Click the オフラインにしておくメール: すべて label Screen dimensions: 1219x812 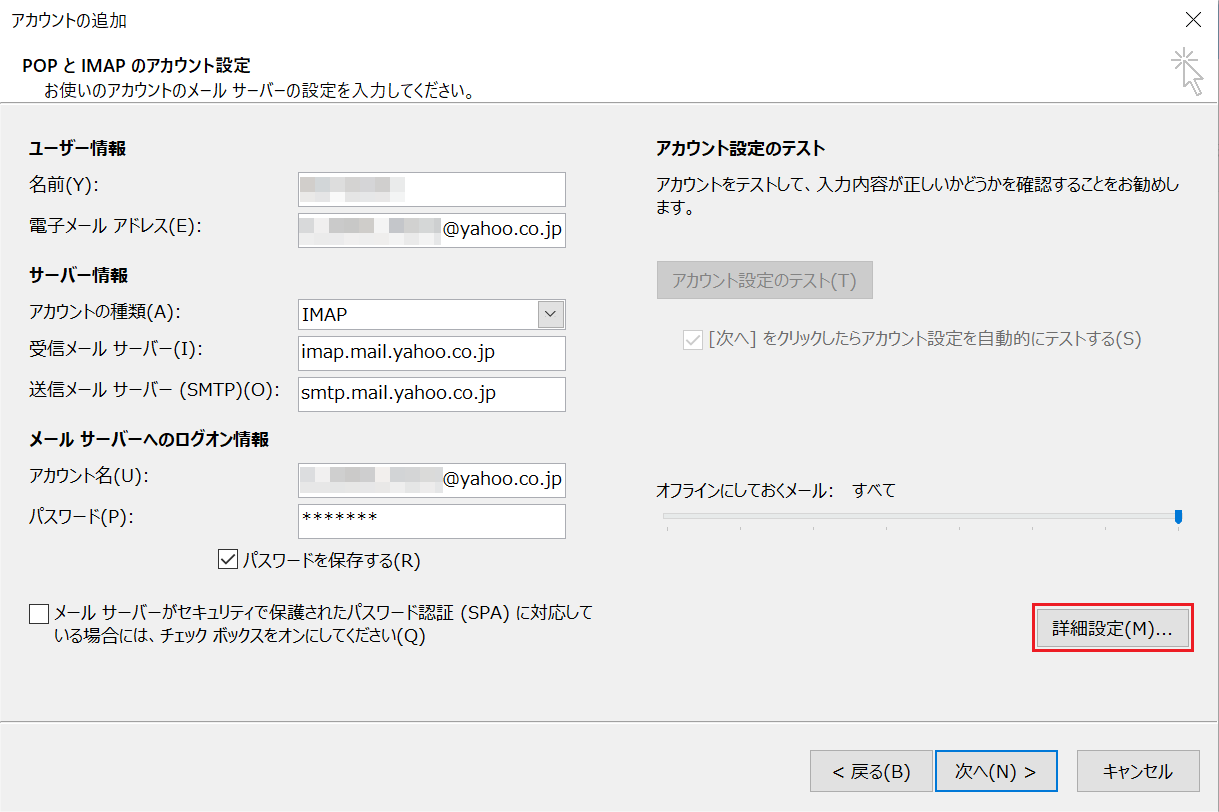776,490
